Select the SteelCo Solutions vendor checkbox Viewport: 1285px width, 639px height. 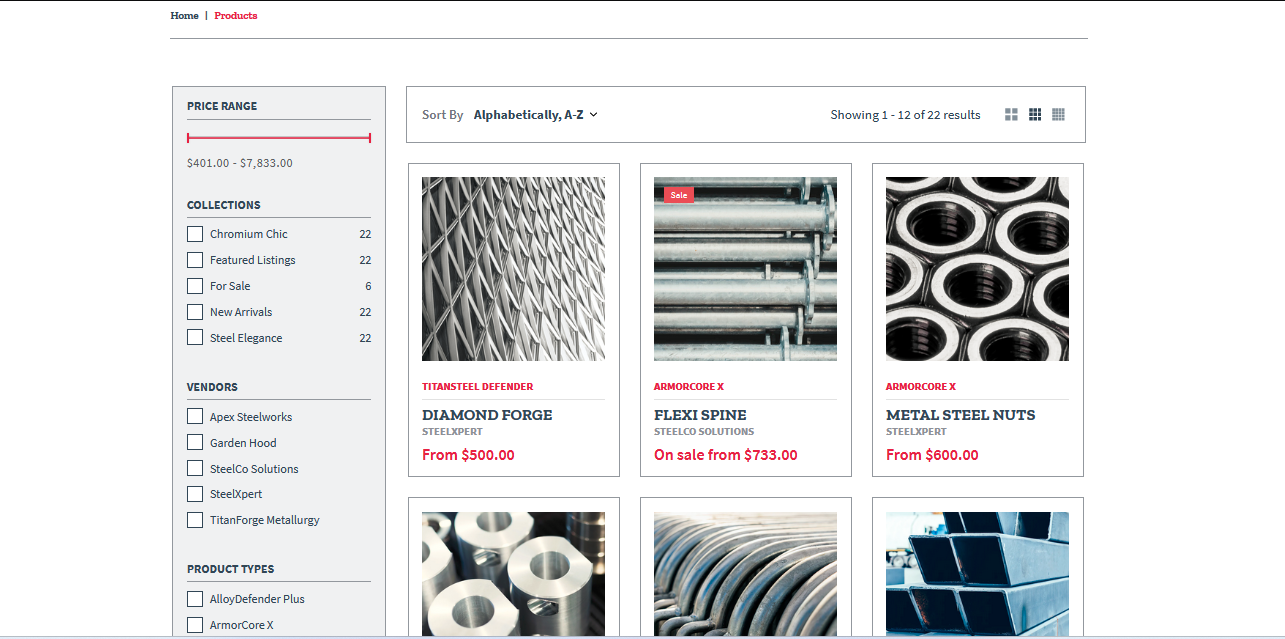coord(195,469)
